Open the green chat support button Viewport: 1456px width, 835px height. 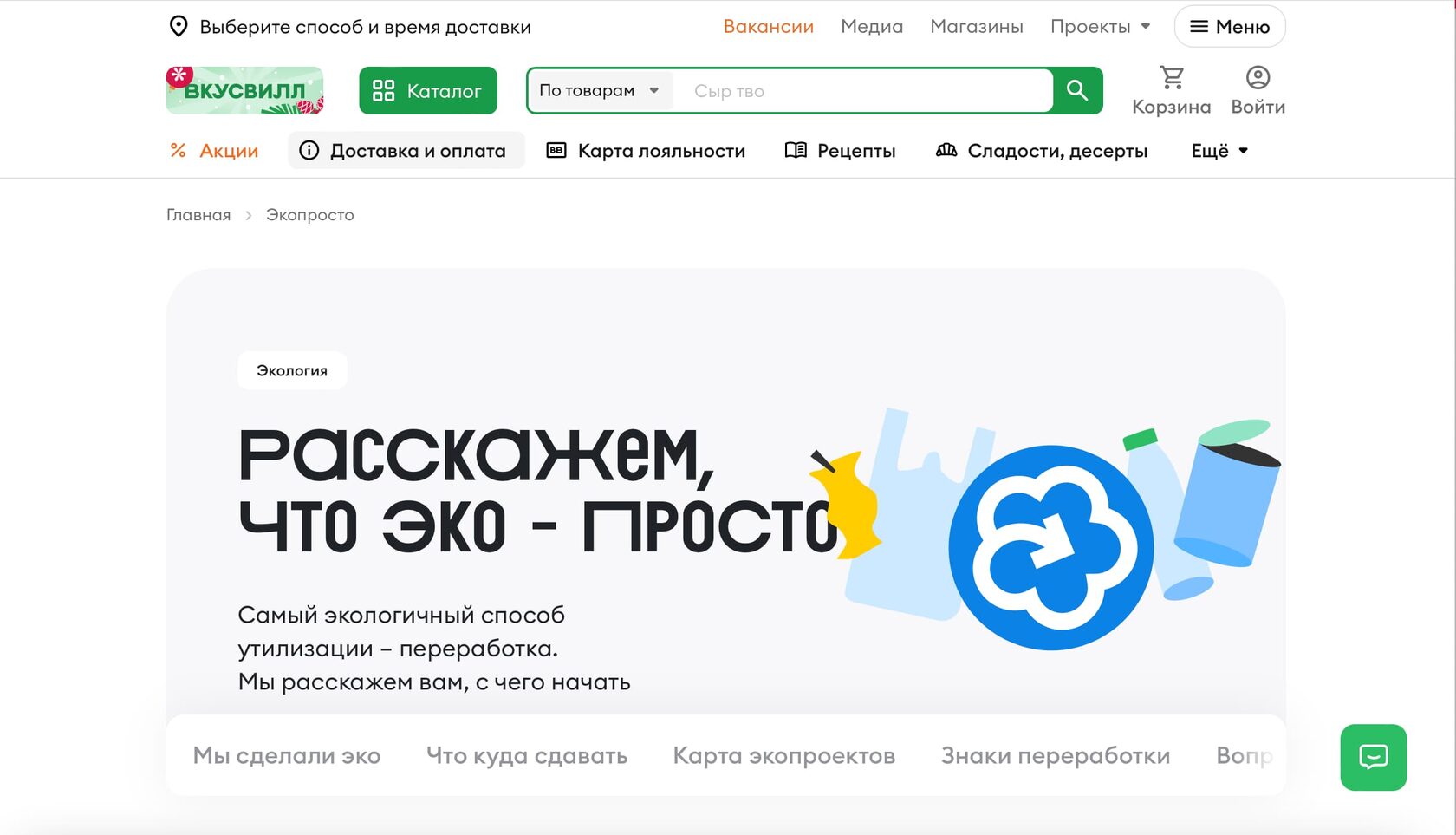[x=1374, y=757]
